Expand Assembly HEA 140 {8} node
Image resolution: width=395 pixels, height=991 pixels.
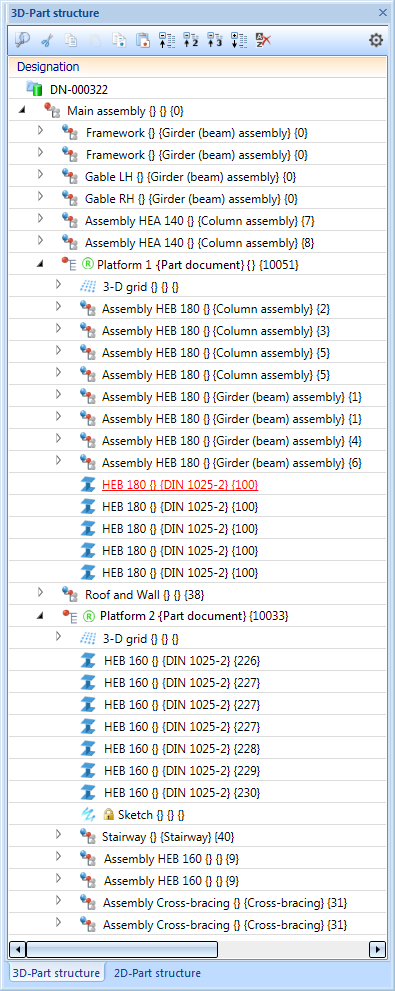(40, 240)
